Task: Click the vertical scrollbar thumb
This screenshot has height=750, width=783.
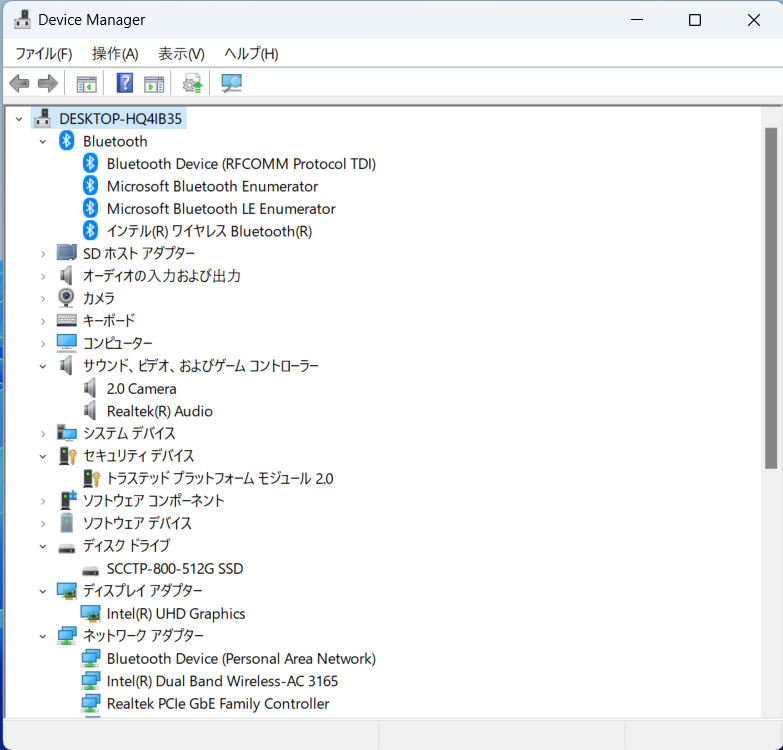Action: [771, 298]
